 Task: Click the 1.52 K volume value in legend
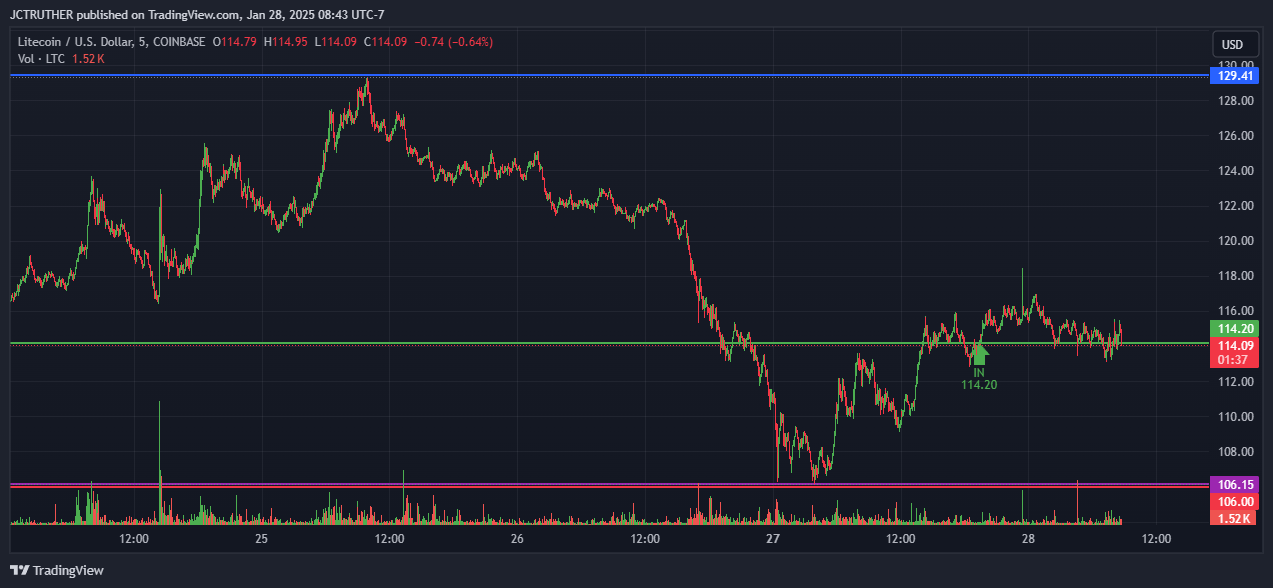pos(86,59)
